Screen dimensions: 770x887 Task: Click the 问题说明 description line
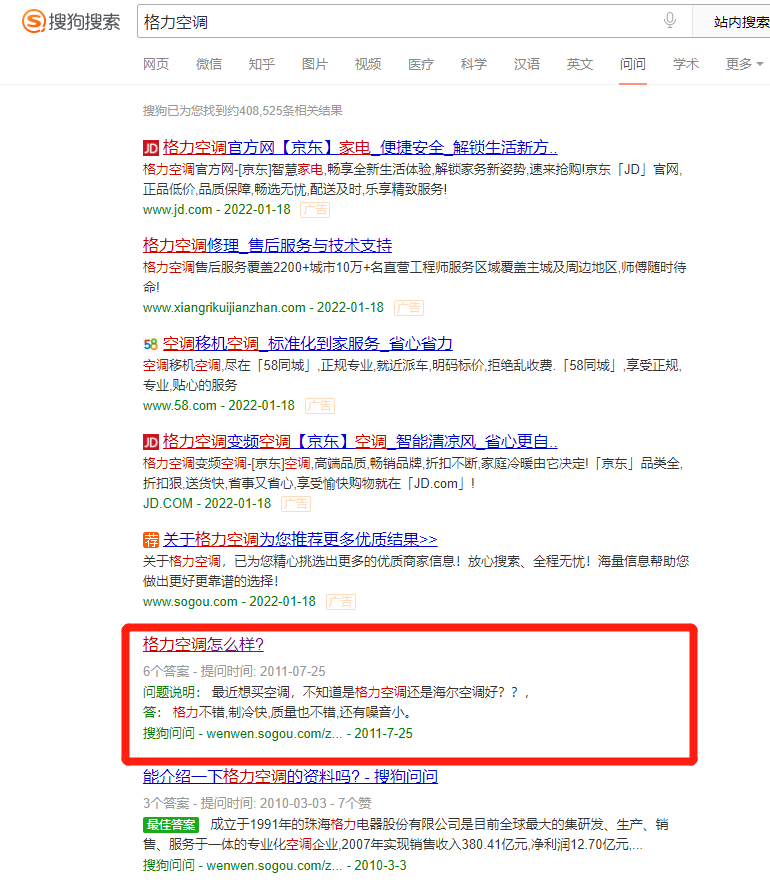[335, 692]
